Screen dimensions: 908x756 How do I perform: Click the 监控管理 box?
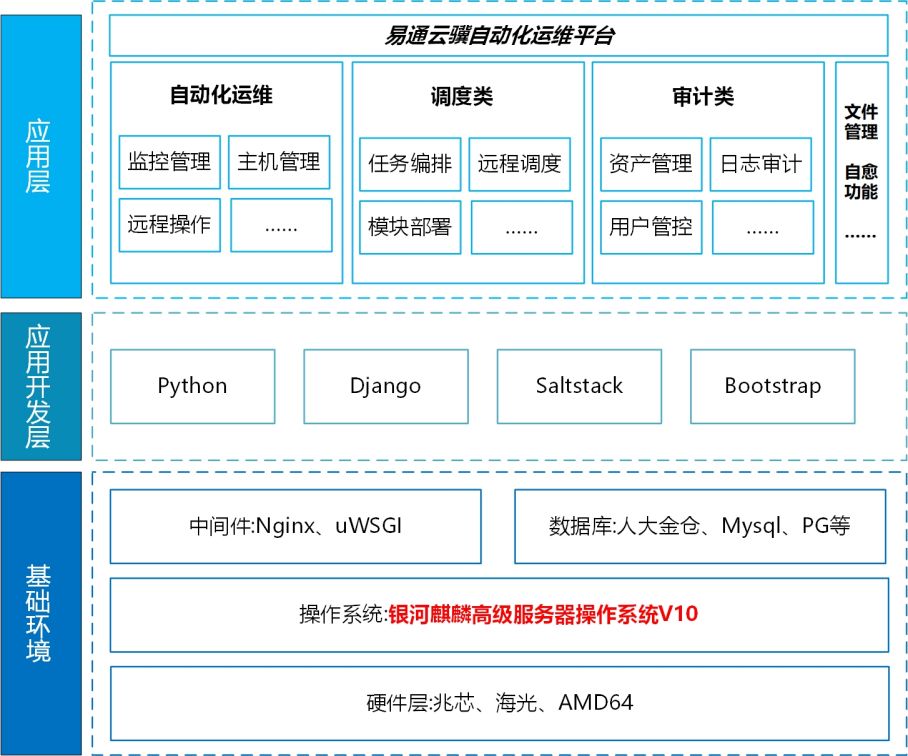click(x=170, y=162)
